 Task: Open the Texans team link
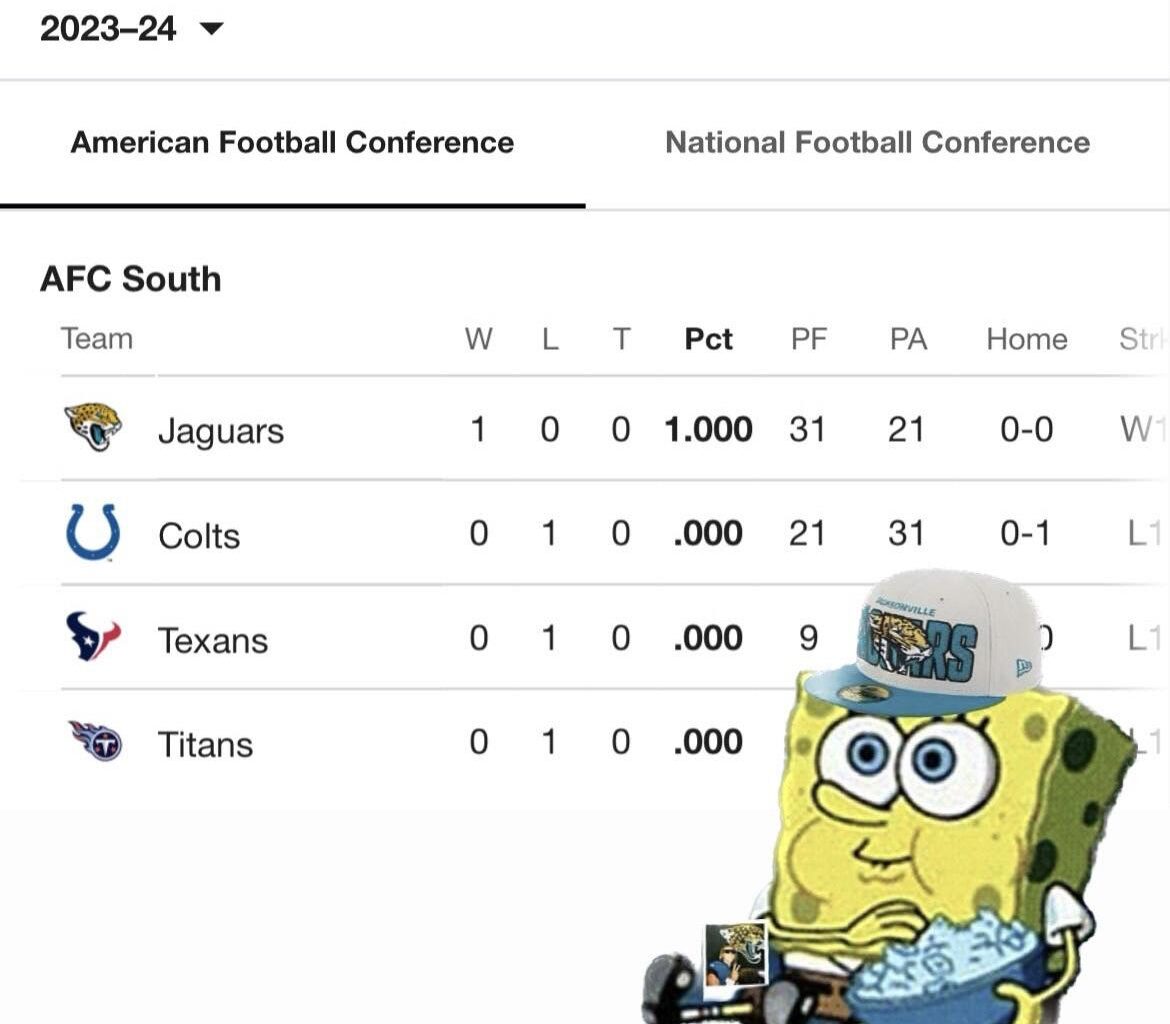point(213,640)
